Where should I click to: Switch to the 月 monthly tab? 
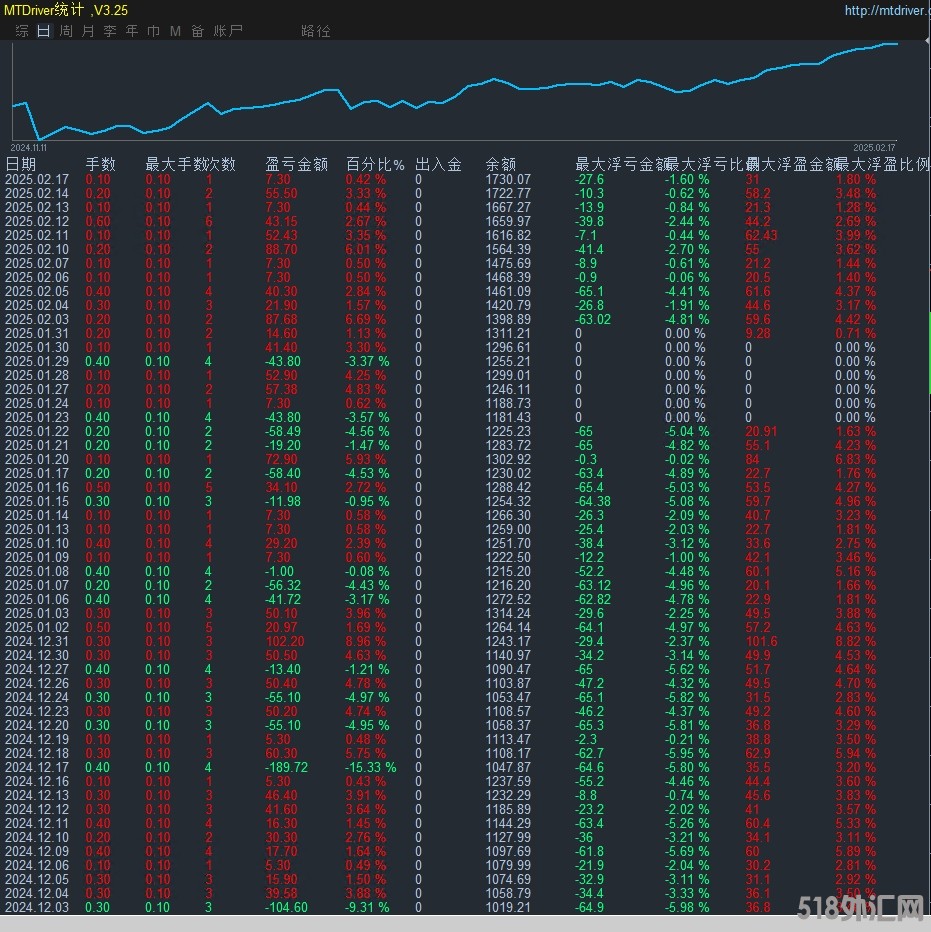pyautogui.click(x=88, y=31)
